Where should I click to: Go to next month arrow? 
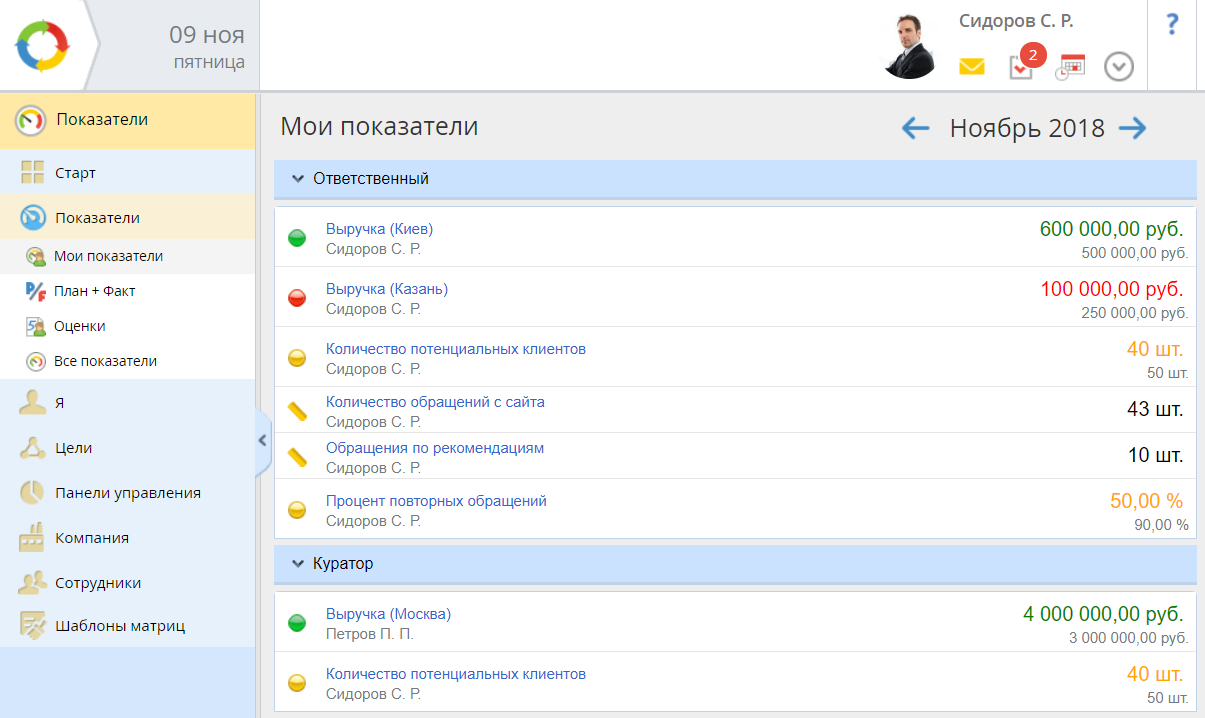tap(1132, 128)
